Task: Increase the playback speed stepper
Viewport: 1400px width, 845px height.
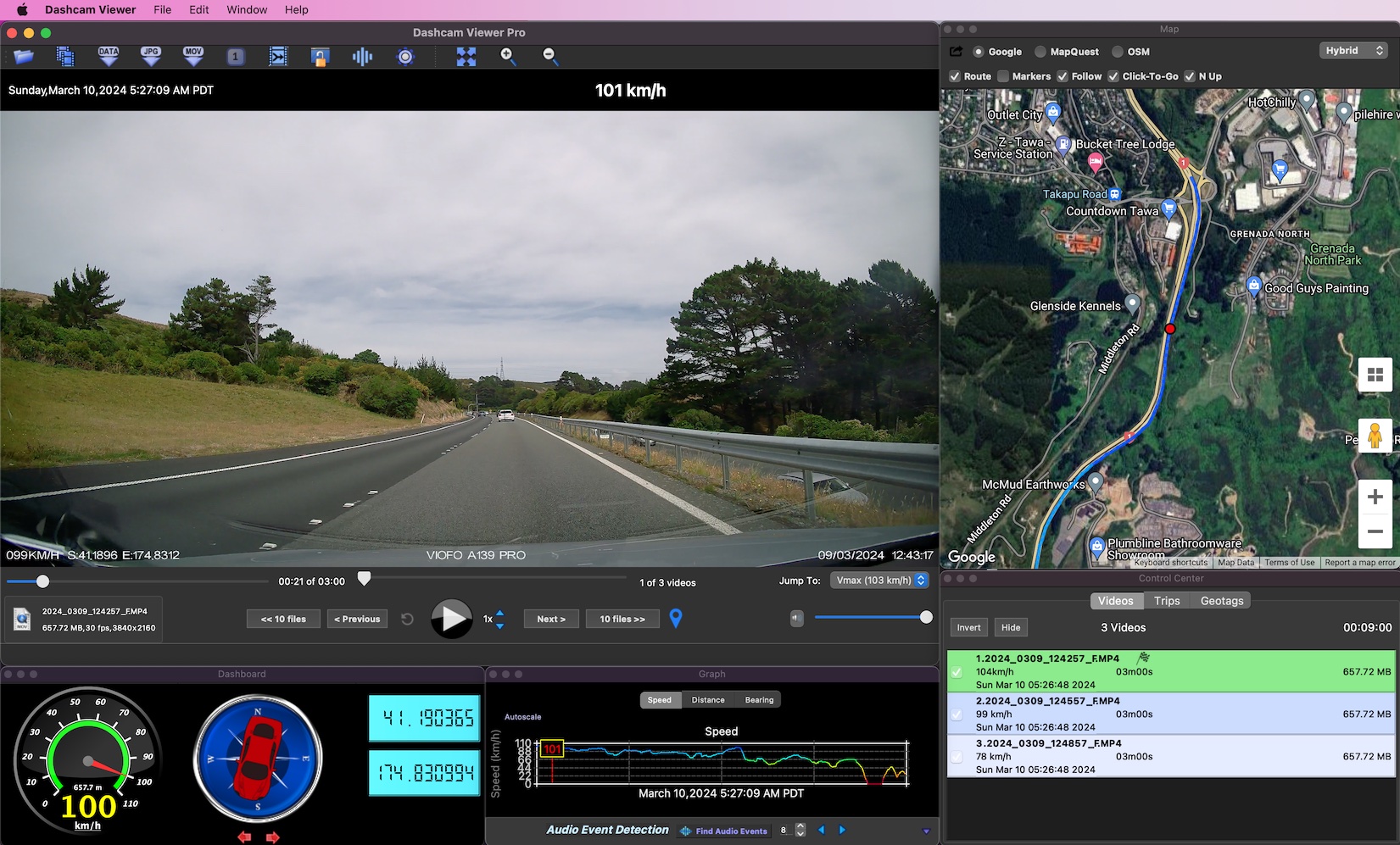Action: pyautogui.click(x=499, y=614)
